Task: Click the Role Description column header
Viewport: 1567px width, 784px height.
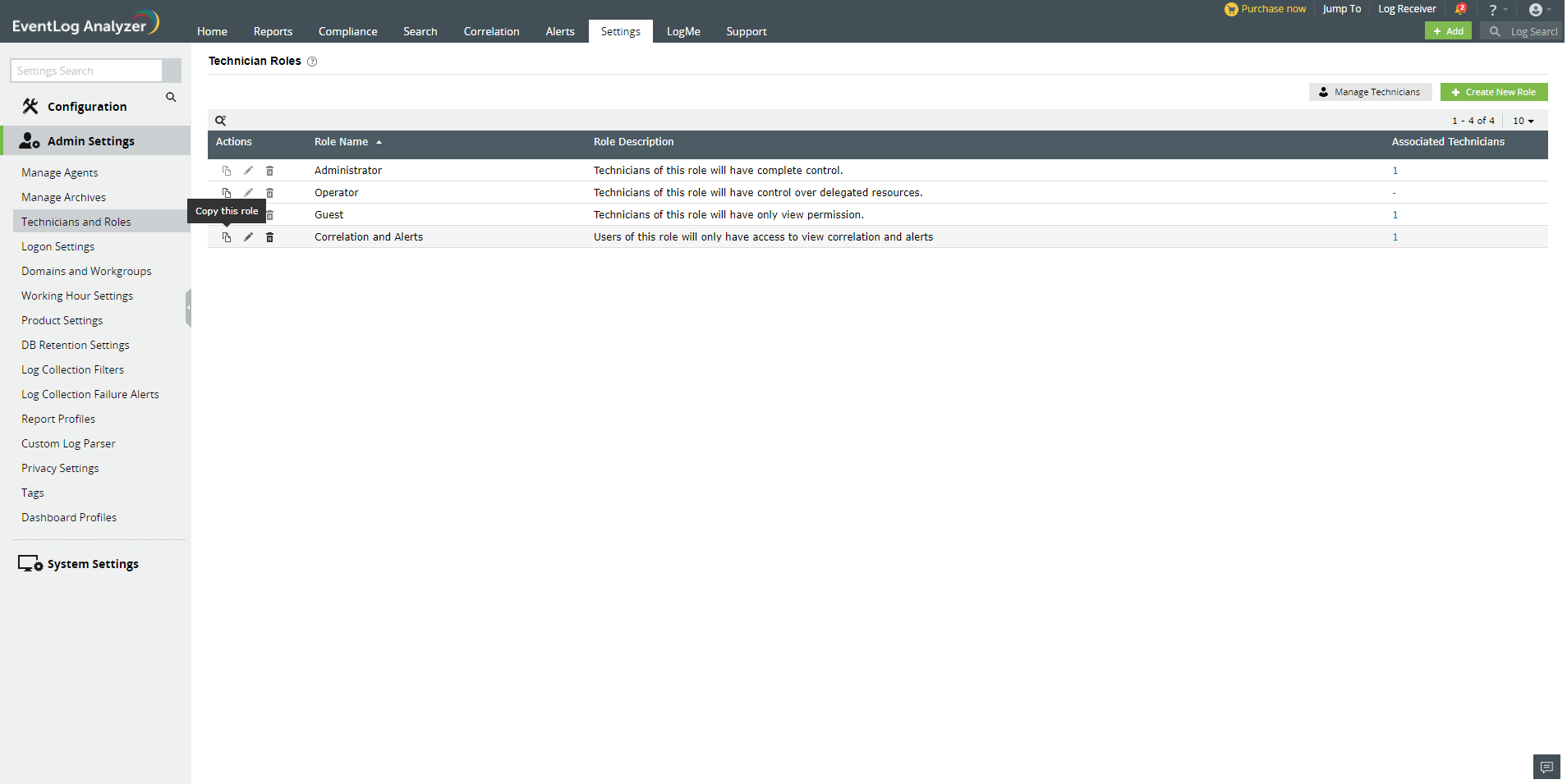Action: (x=633, y=142)
